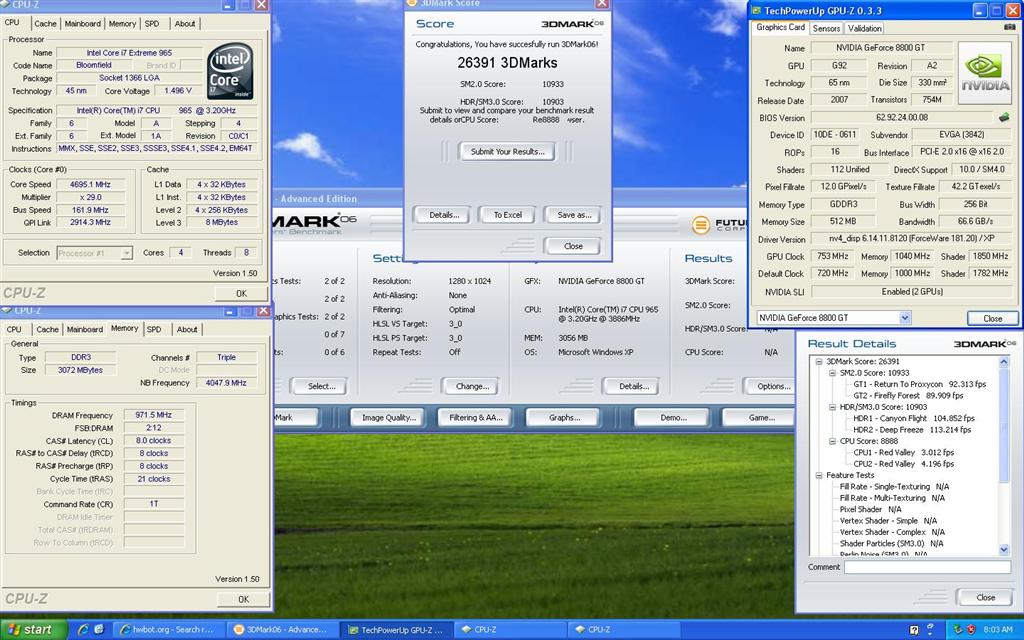Click Demo button in 3DMark06
Viewport: 1024px width, 640px height.
[x=673, y=418]
